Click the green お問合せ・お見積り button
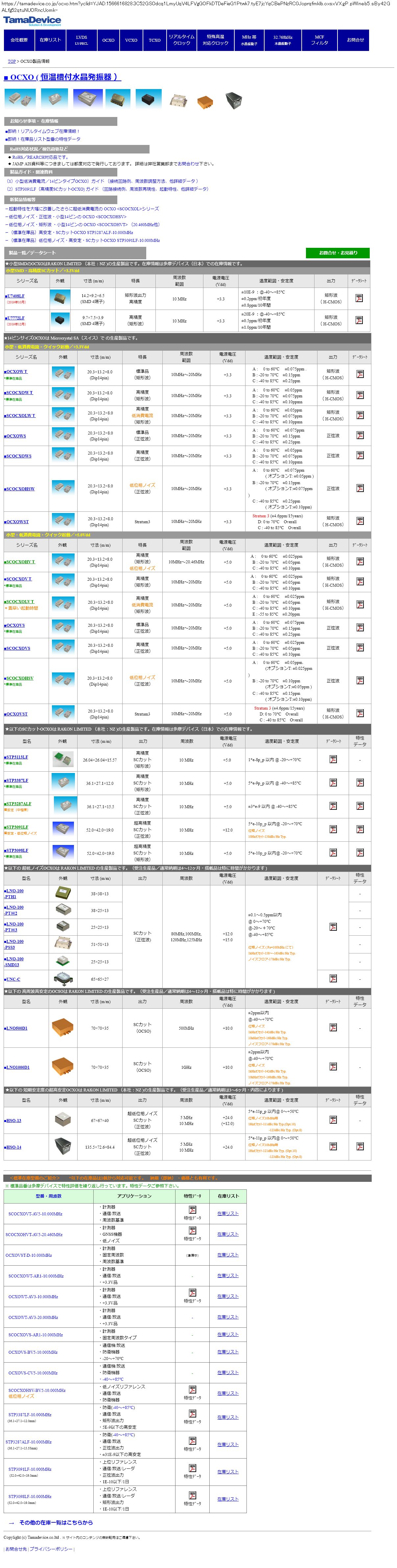 [338, 253]
